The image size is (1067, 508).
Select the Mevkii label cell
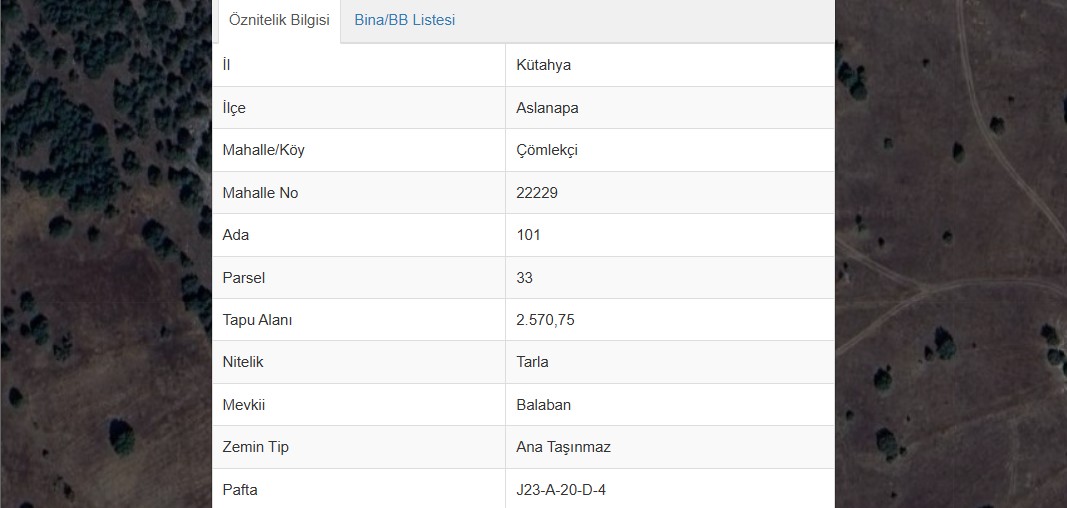(359, 405)
